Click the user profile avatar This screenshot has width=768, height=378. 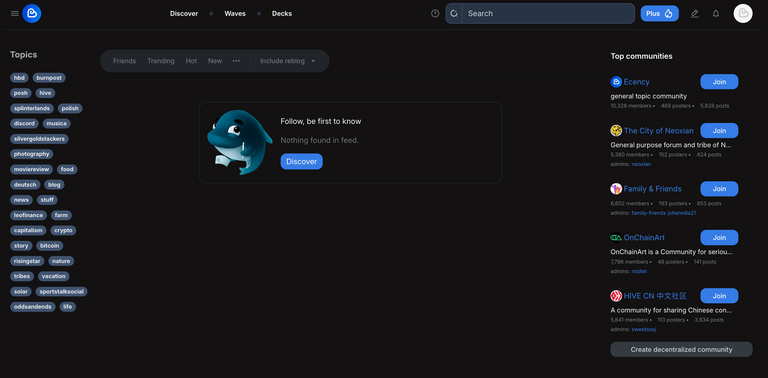[743, 14]
